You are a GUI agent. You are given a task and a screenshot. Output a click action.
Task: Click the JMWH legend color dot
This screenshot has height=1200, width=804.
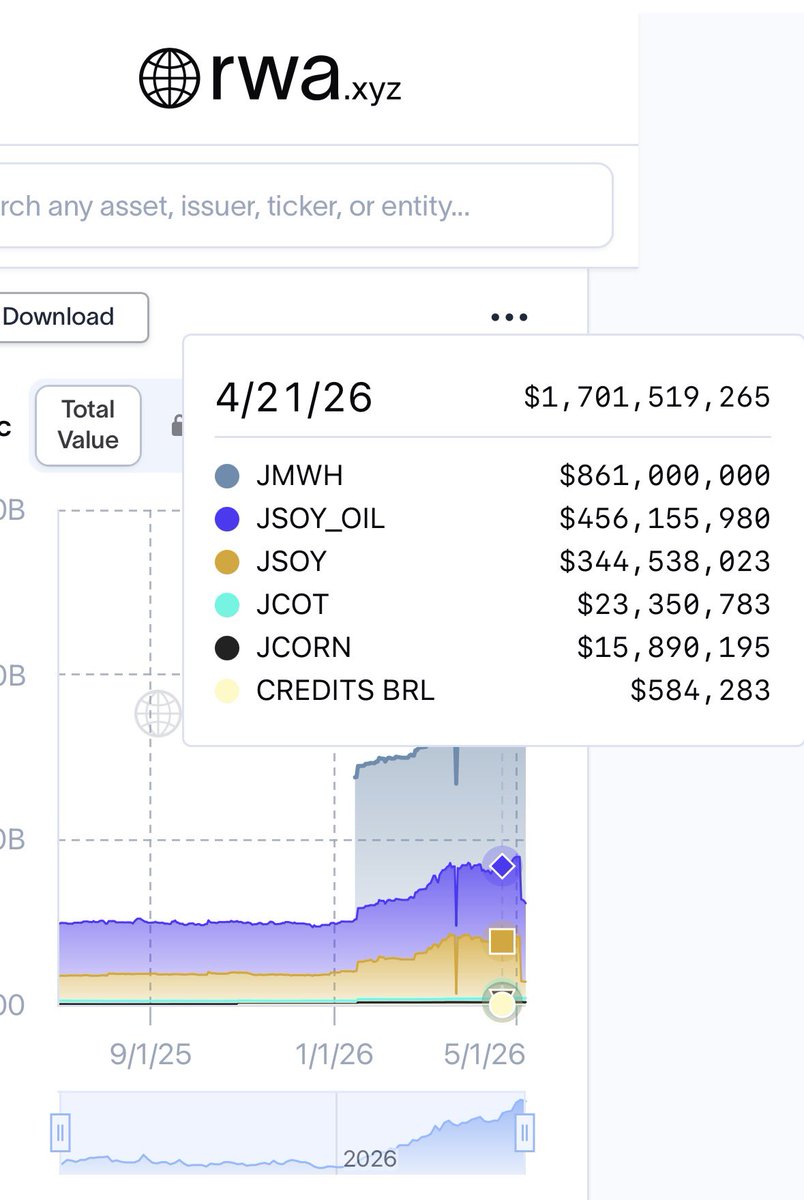(228, 475)
